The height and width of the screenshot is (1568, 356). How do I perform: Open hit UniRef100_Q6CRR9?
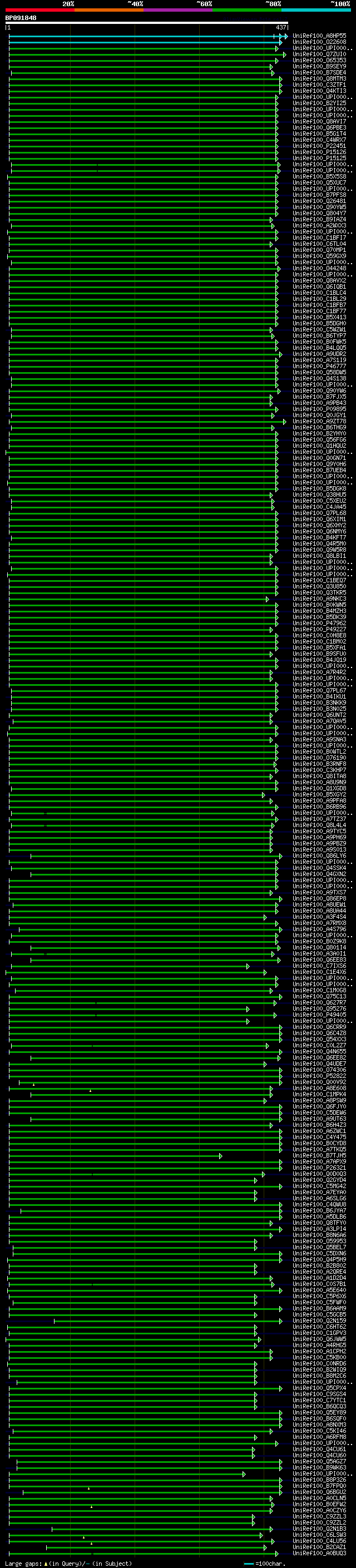tap(319, 1027)
